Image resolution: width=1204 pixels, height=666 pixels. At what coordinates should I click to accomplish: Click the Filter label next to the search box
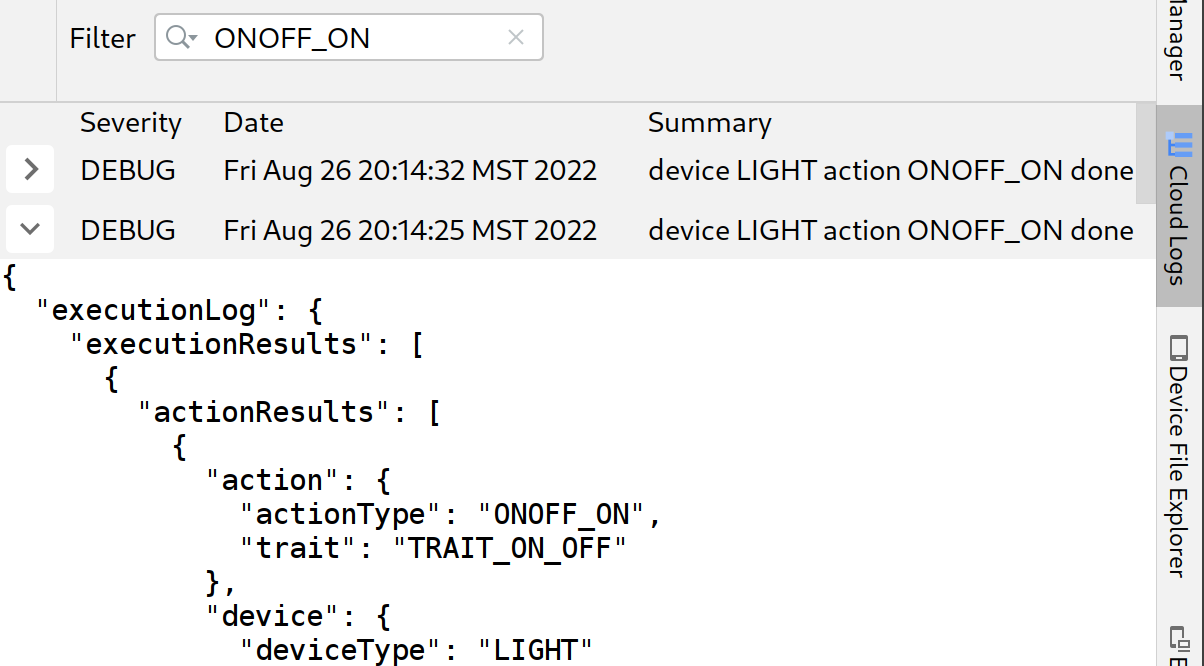102,38
